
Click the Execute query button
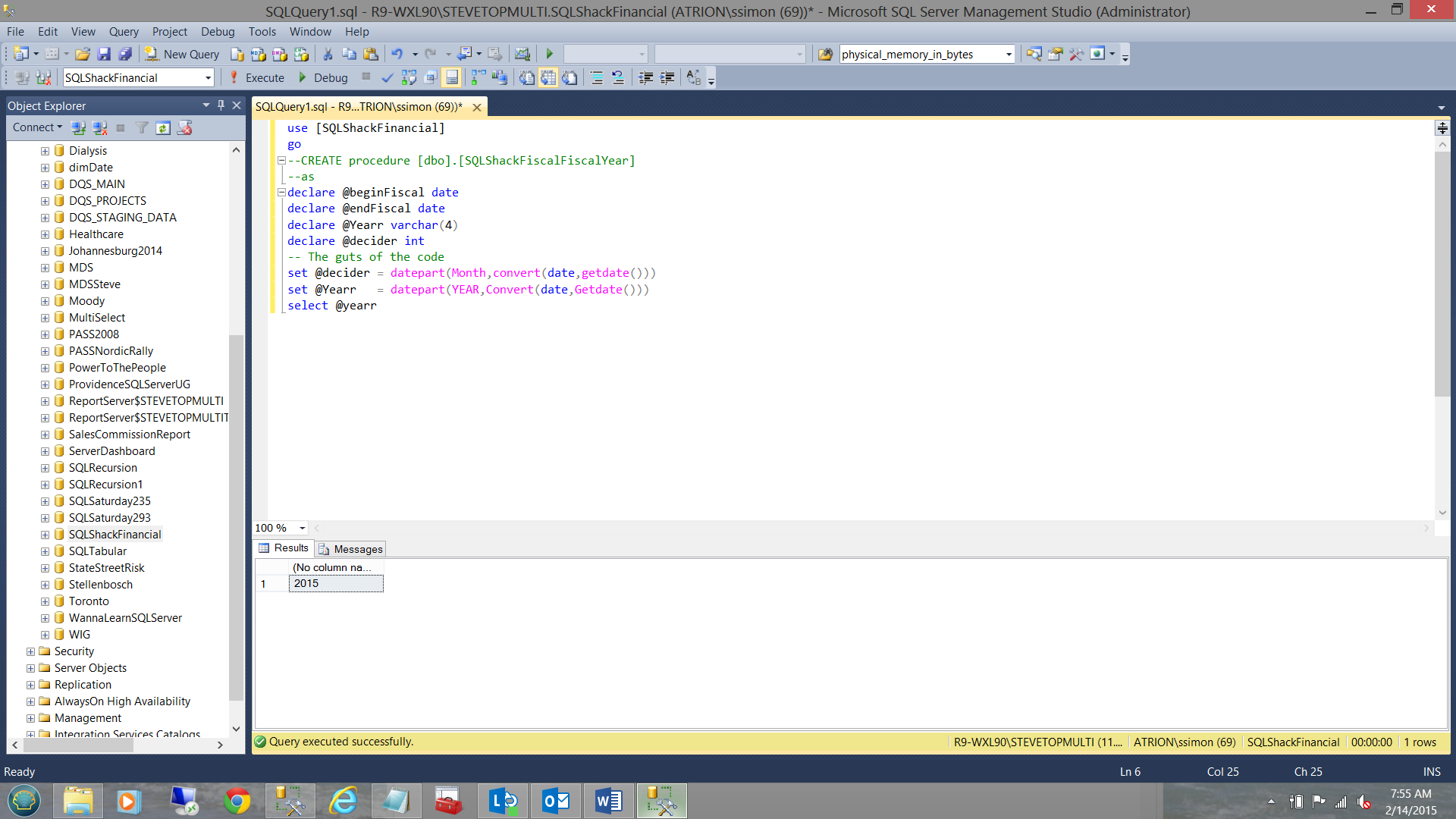[x=257, y=77]
